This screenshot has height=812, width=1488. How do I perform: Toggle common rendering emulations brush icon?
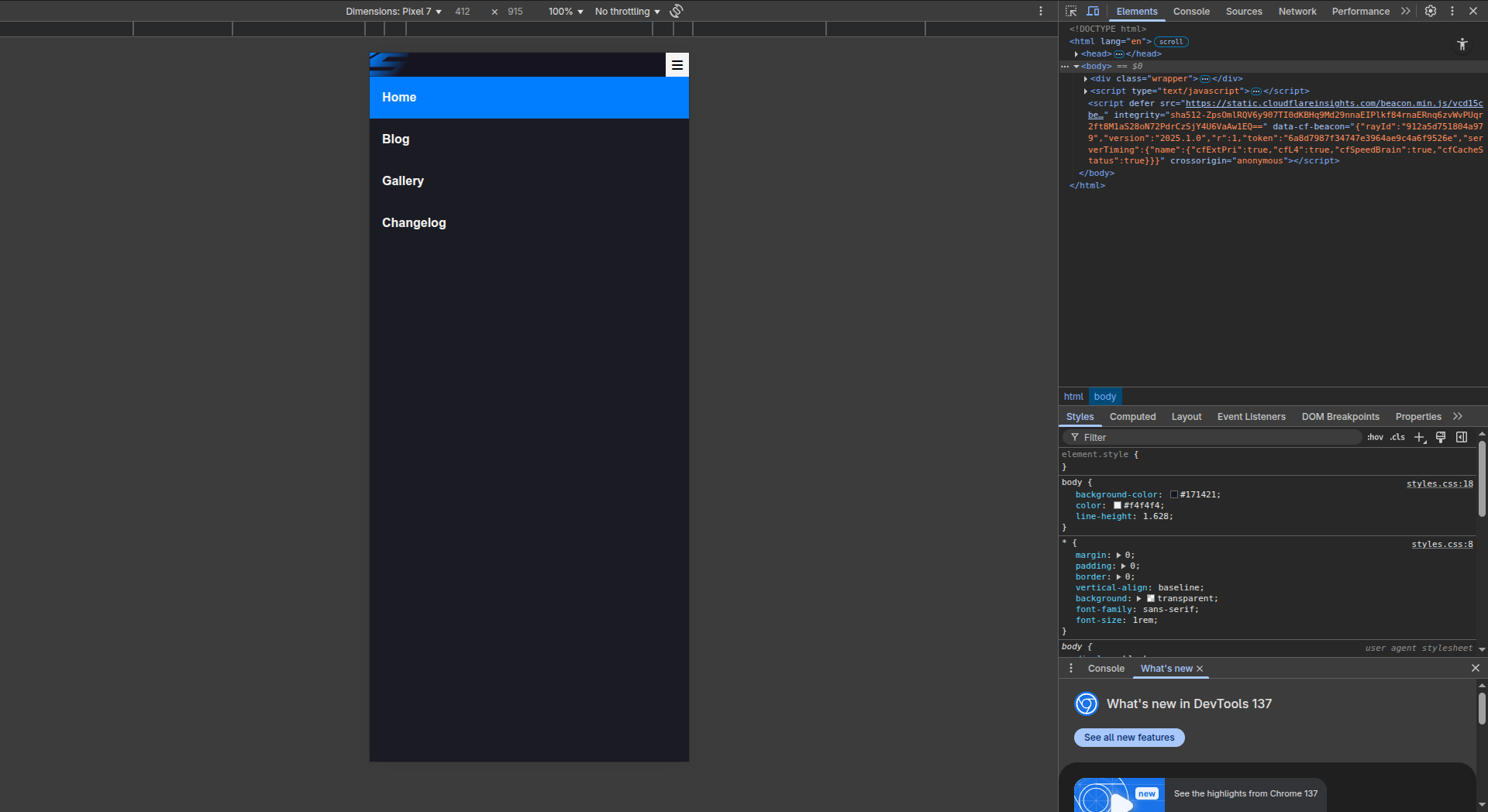pyautogui.click(x=1441, y=437)
